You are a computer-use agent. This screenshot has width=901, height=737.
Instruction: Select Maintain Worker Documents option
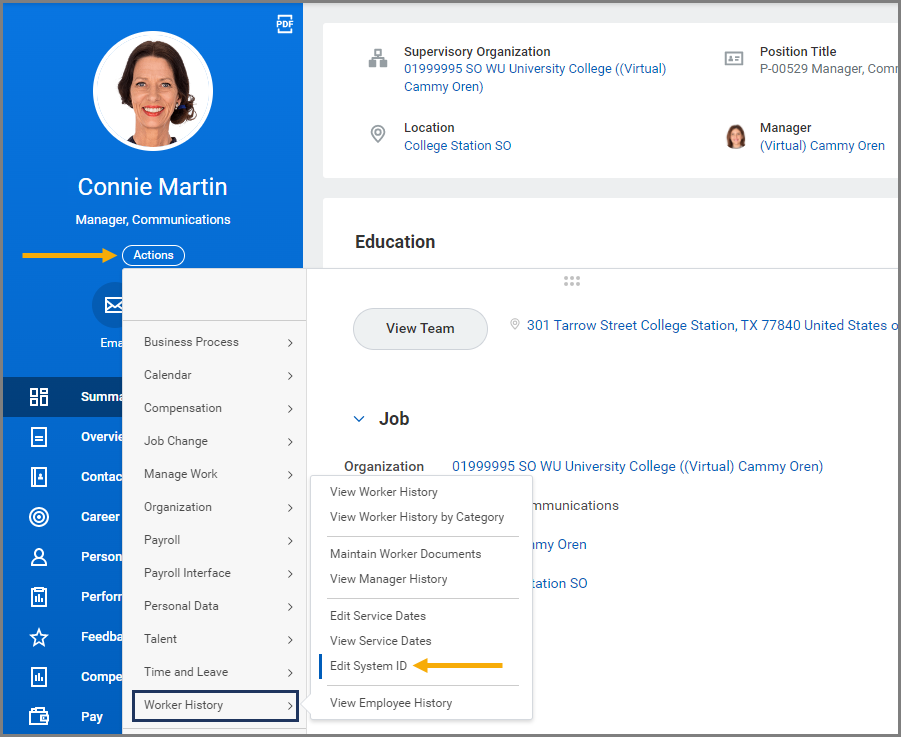405,554
